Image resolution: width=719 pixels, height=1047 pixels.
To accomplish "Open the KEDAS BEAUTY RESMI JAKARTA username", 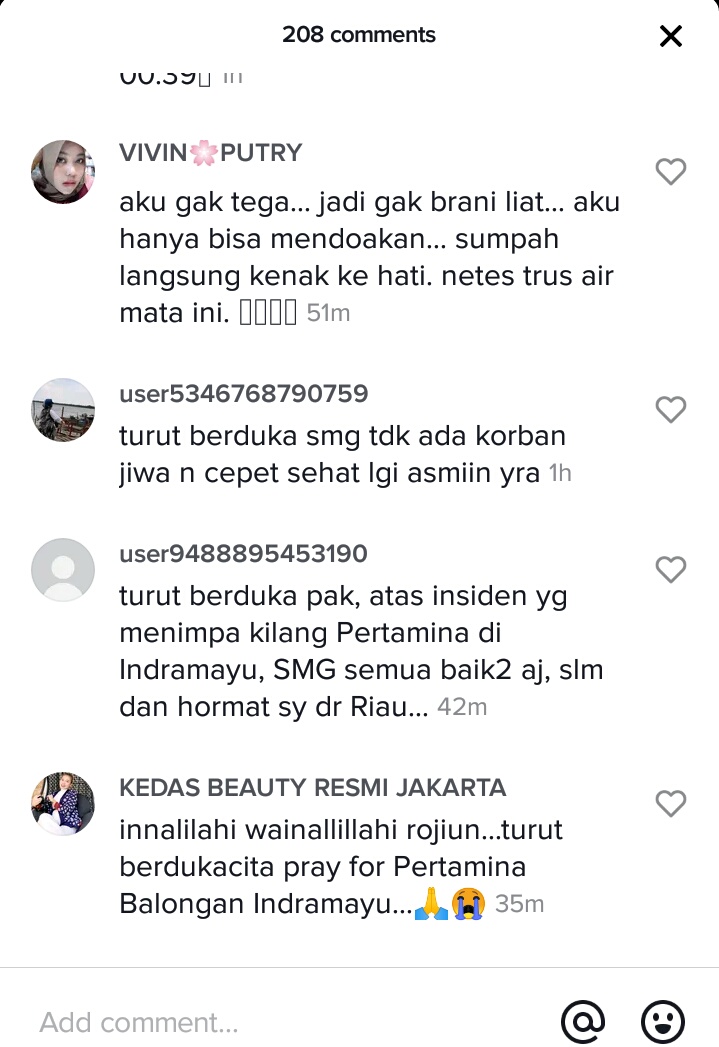I will 312,788.
